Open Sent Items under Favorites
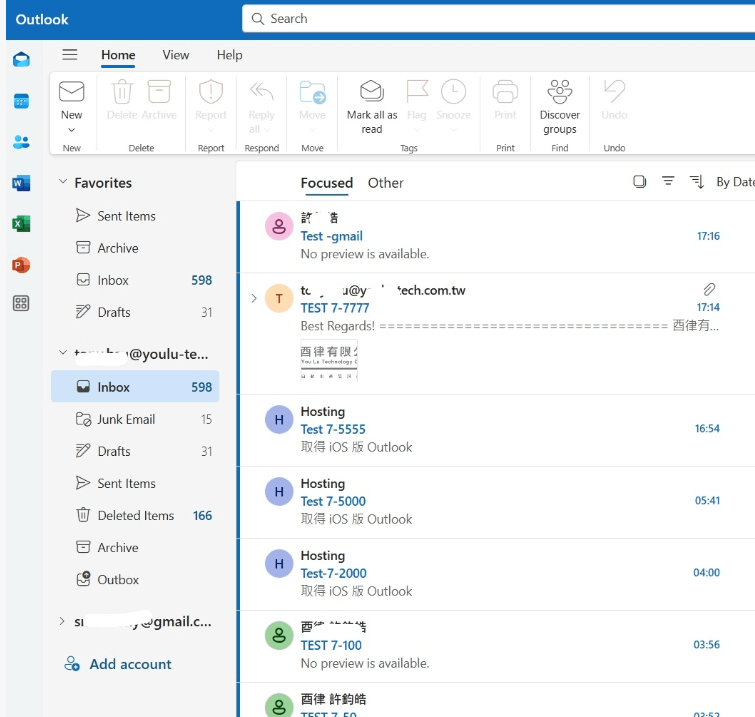The height and width of the screenshot is (717, 755). [x=135, y=216]
